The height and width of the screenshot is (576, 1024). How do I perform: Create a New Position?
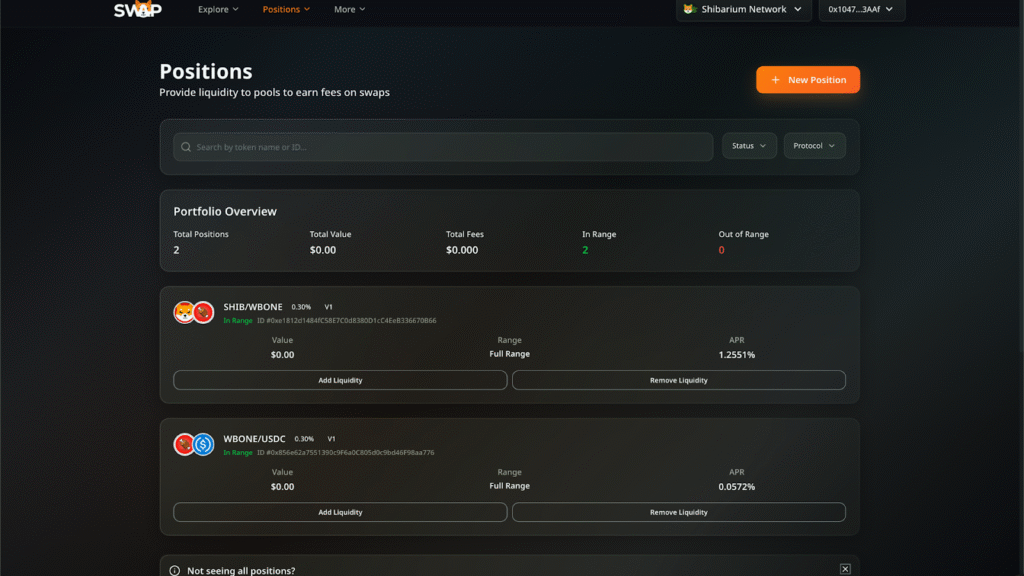click(808, 80)
